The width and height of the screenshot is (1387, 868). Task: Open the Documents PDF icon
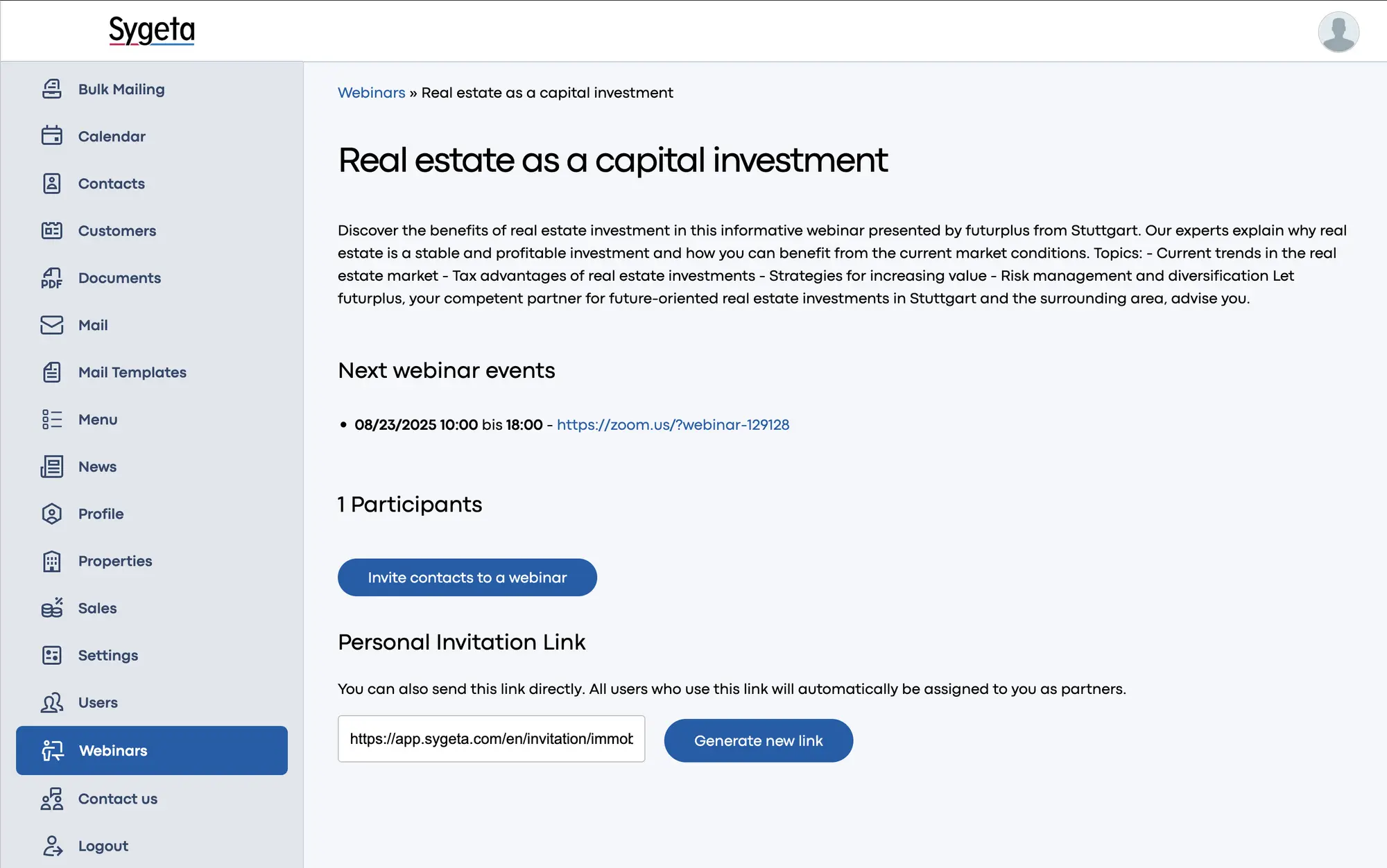tap(52, 277)
